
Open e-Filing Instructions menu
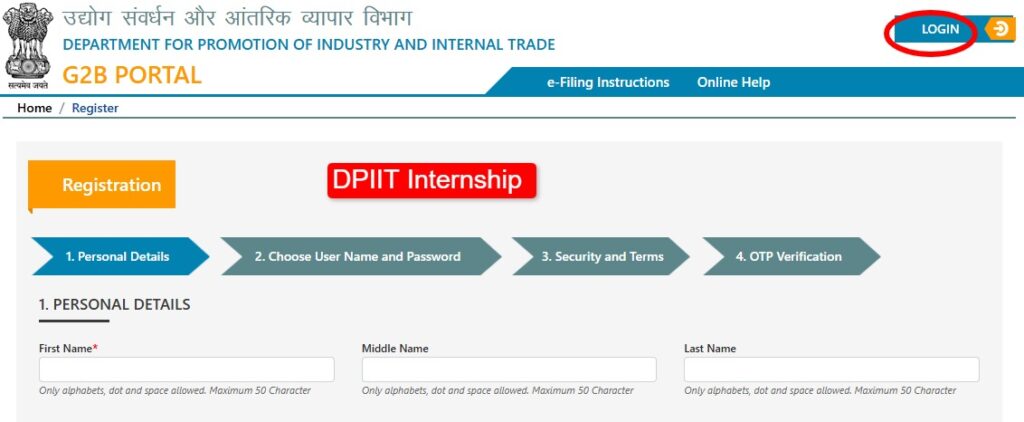608,82
